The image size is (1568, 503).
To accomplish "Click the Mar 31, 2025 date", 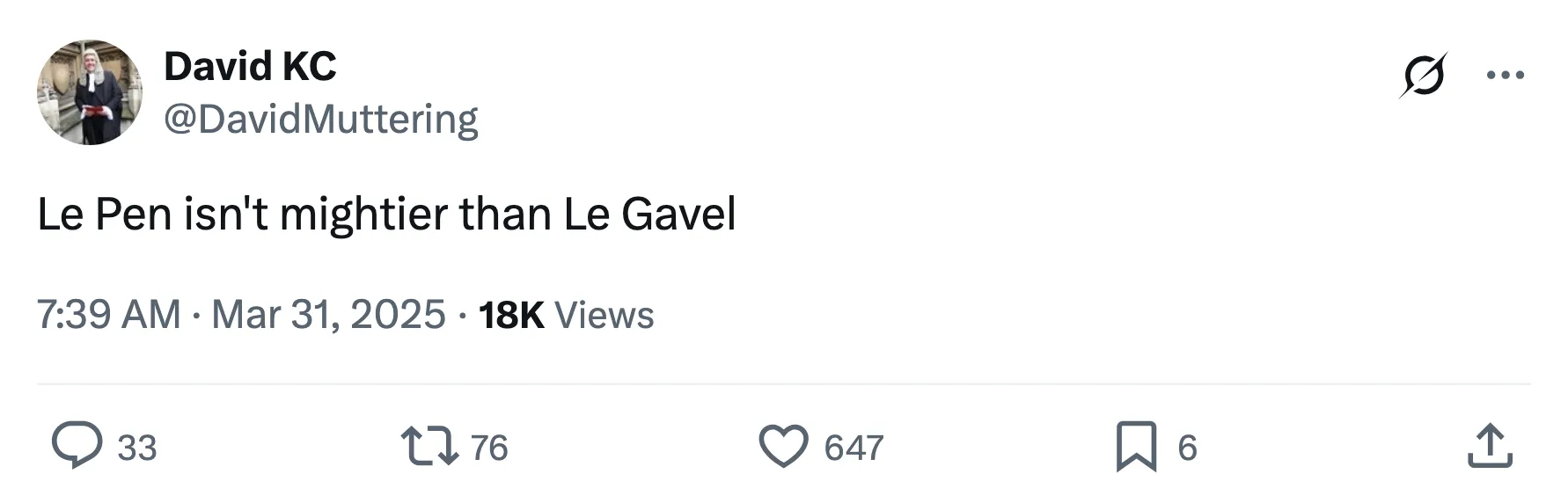I will tap(329, 315).
